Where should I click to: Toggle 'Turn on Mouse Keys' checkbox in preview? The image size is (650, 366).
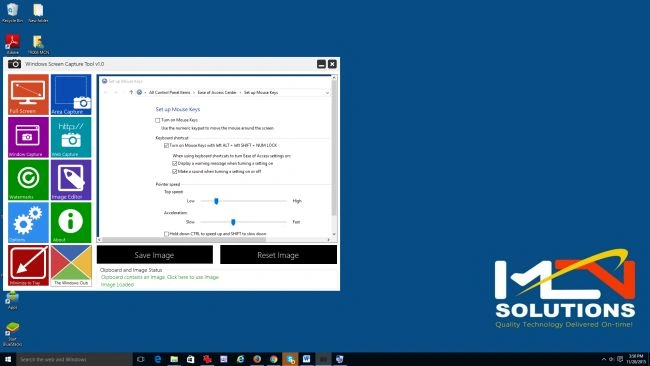point(158,120)
